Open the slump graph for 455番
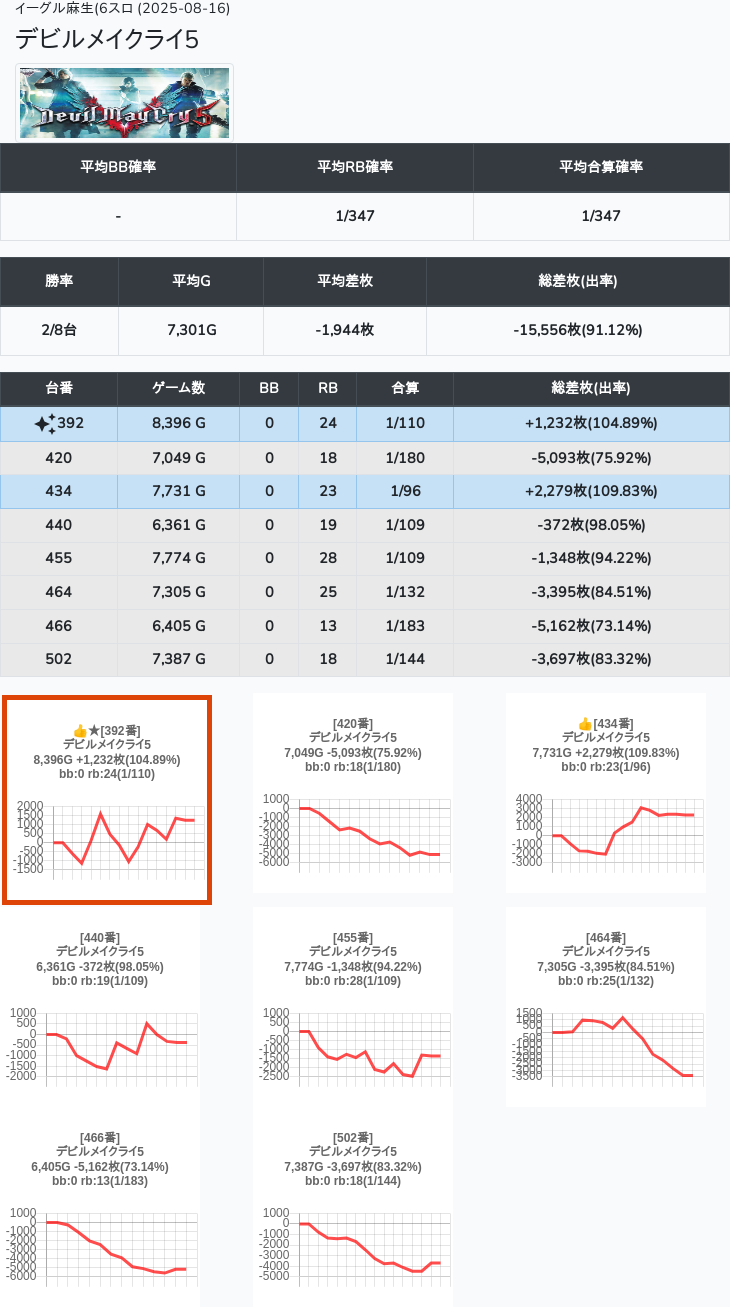Image resolution: width=730 pixels, height=1307 pixels. pyautogui.click(x=353, y=1045)
